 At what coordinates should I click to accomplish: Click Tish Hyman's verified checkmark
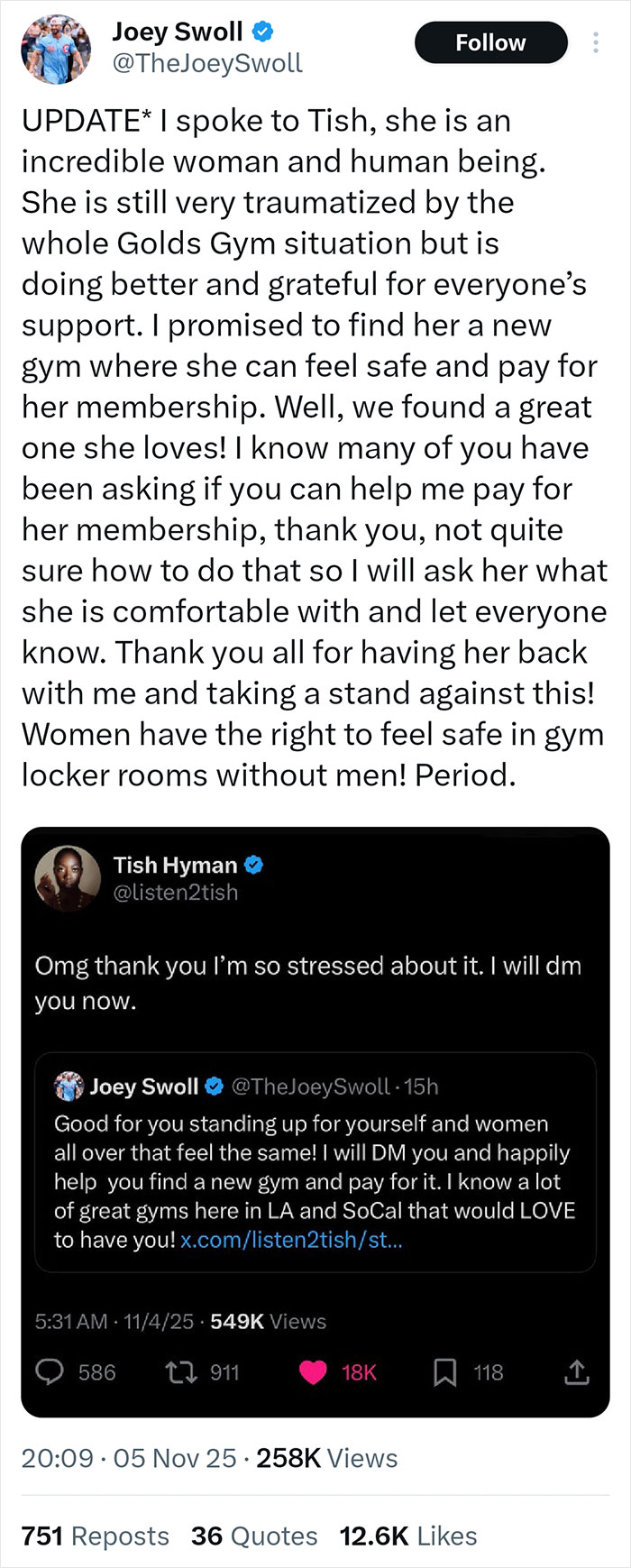253,865
